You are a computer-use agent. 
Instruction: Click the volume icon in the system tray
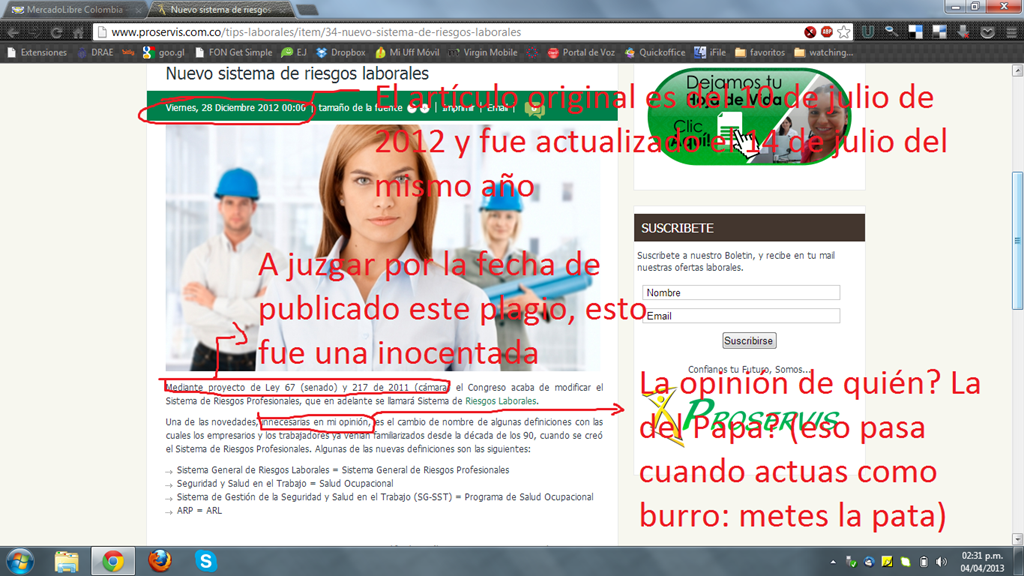(939, 560)
